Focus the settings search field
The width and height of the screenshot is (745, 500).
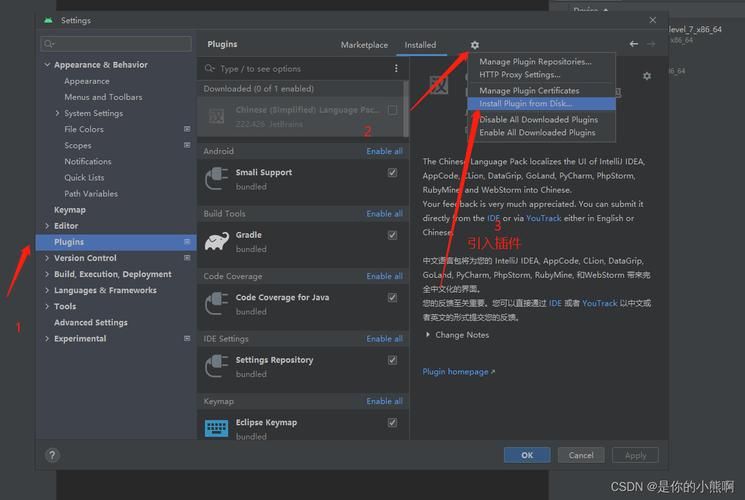116,44
